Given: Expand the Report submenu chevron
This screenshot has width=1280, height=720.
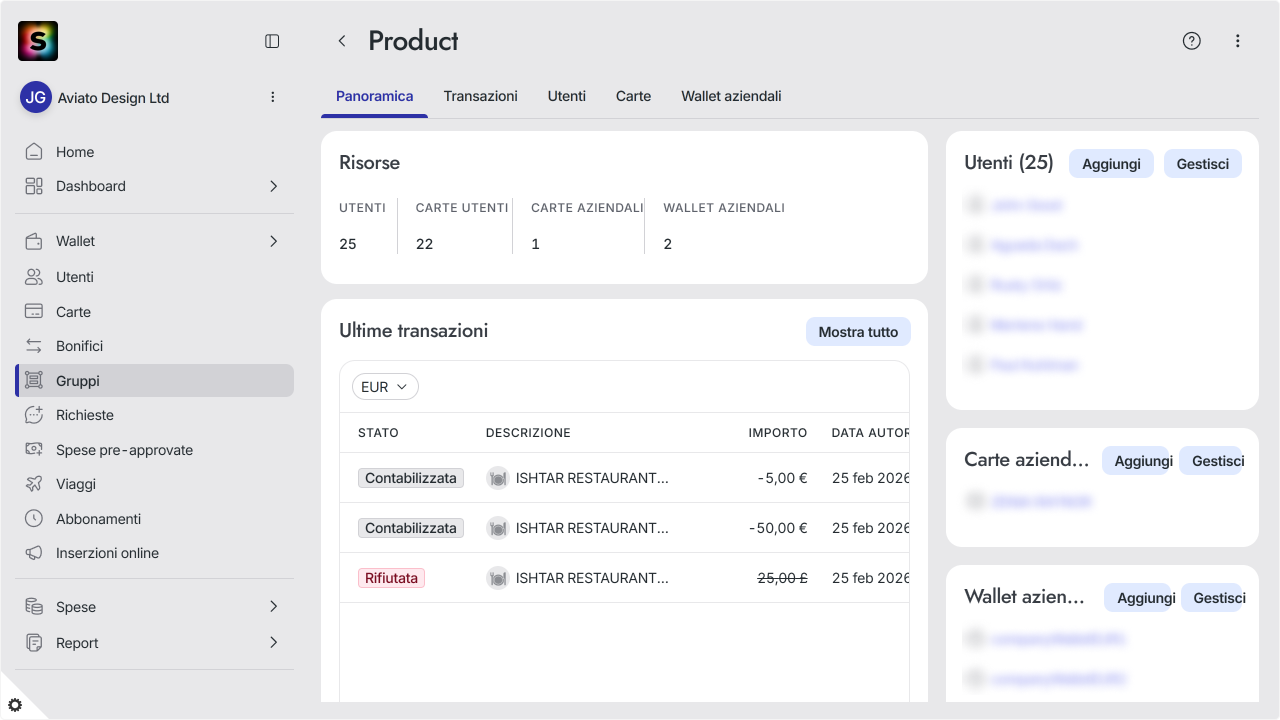Looking at the screenshot, I should [274, 643].
